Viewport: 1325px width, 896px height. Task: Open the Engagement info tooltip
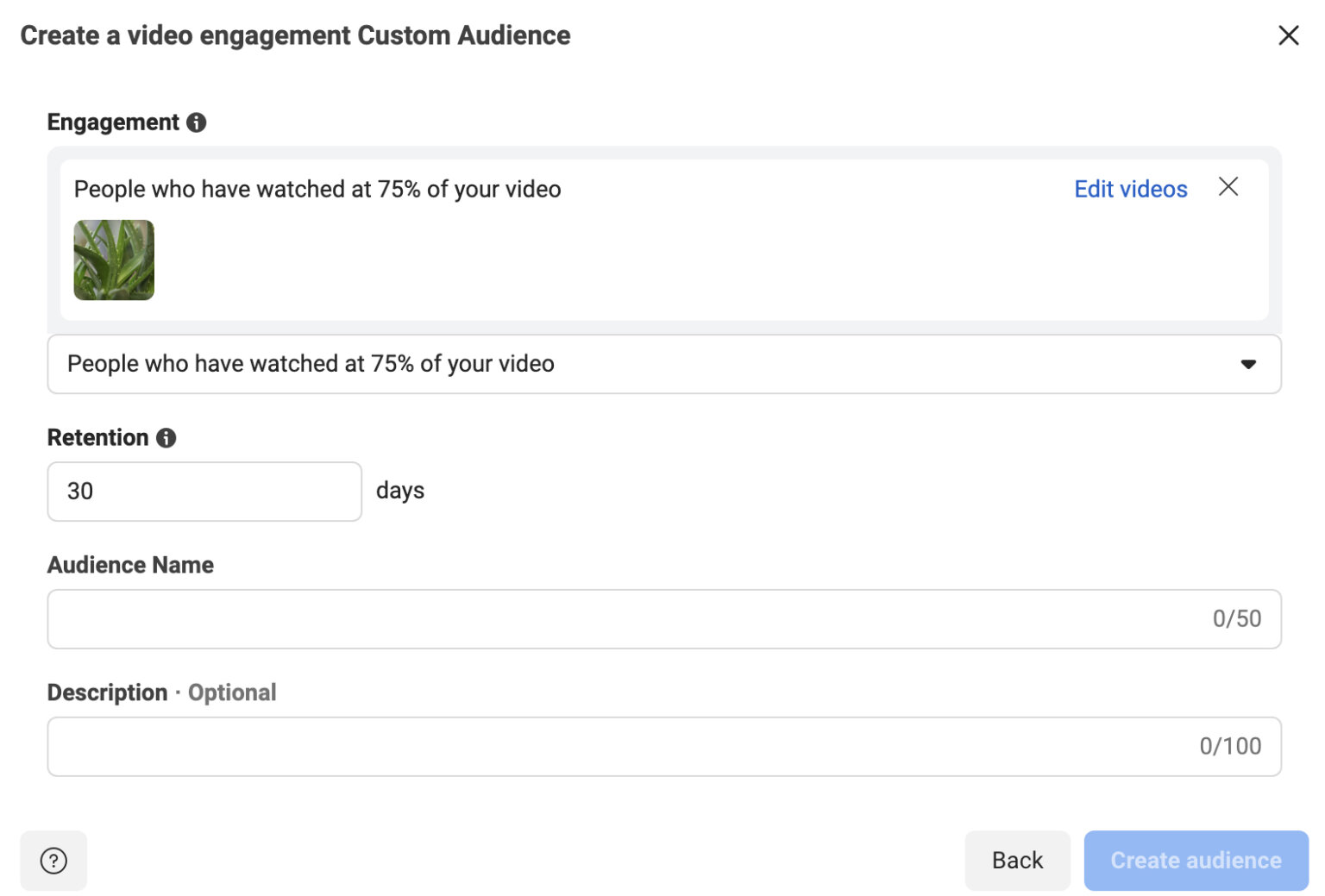[x=197, y=122]
